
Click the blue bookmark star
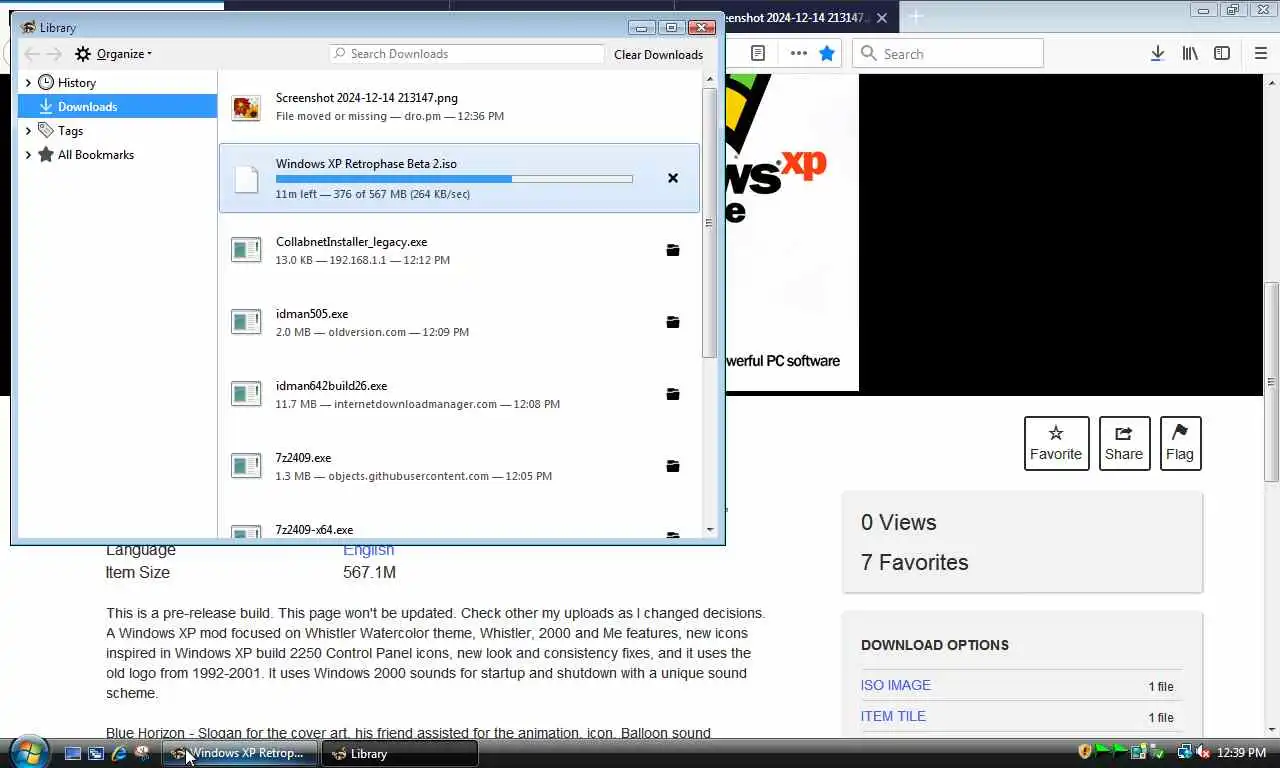pyautogui.click(x=827, y=54)
